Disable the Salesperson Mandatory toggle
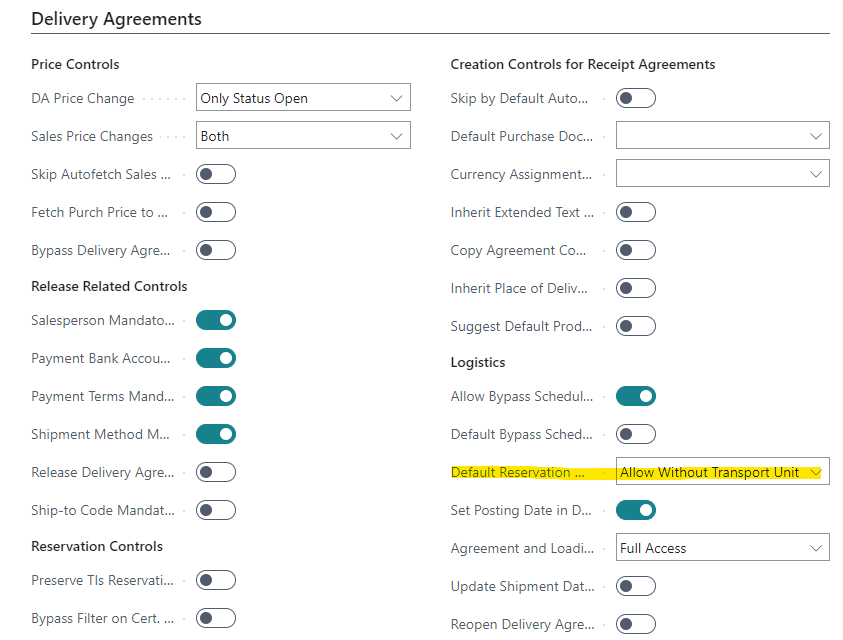Viewport: 843px width, 640px height. click(x=215, y=320)
